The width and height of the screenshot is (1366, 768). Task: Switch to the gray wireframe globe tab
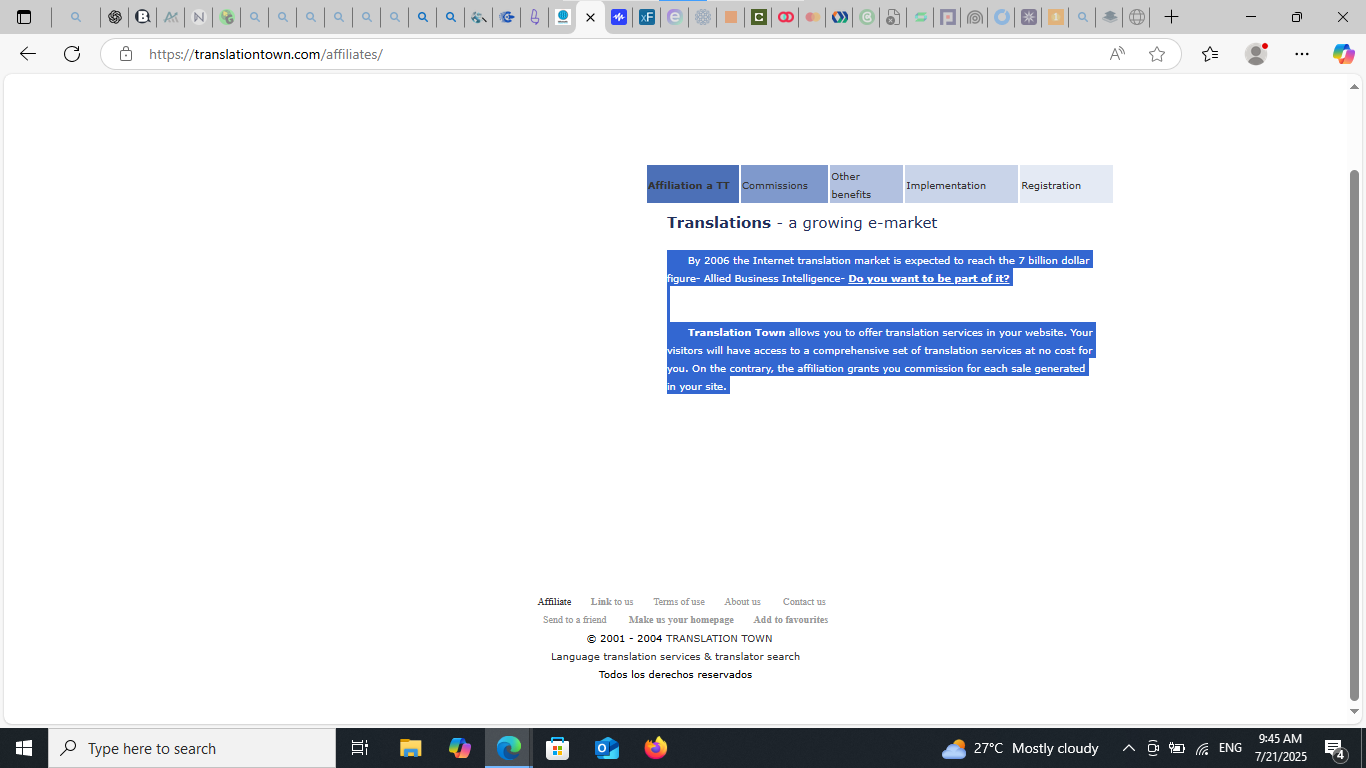1137,17
